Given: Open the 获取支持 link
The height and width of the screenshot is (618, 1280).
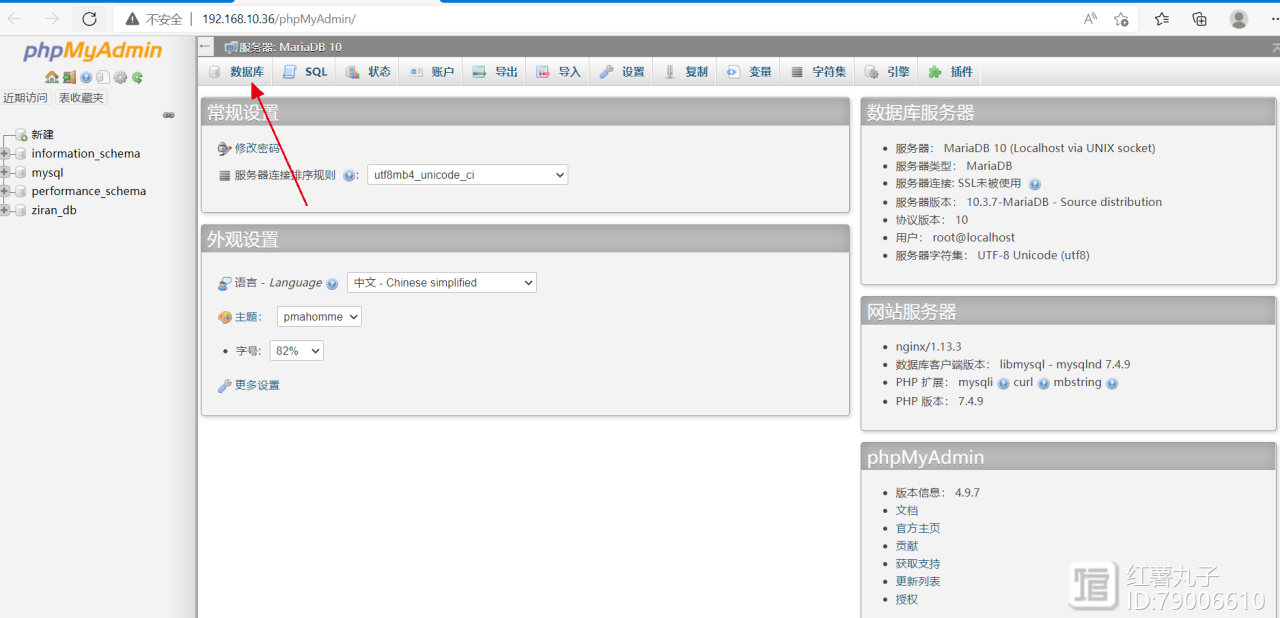Looking at the screenshot, I should [918, 564].
